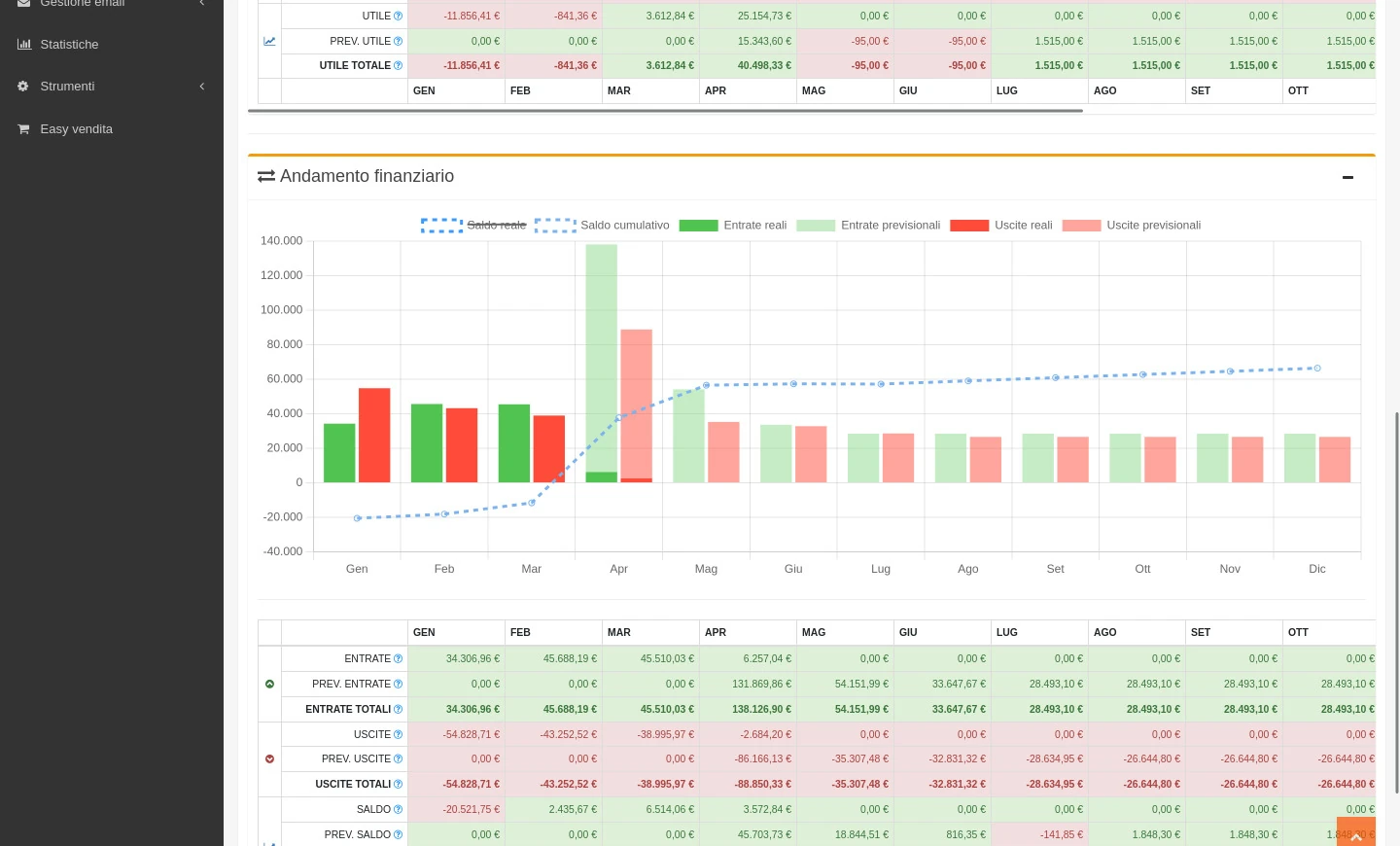Expand the Strumenti submenu chevron
1400x846 pixels.
click(202, 87)
